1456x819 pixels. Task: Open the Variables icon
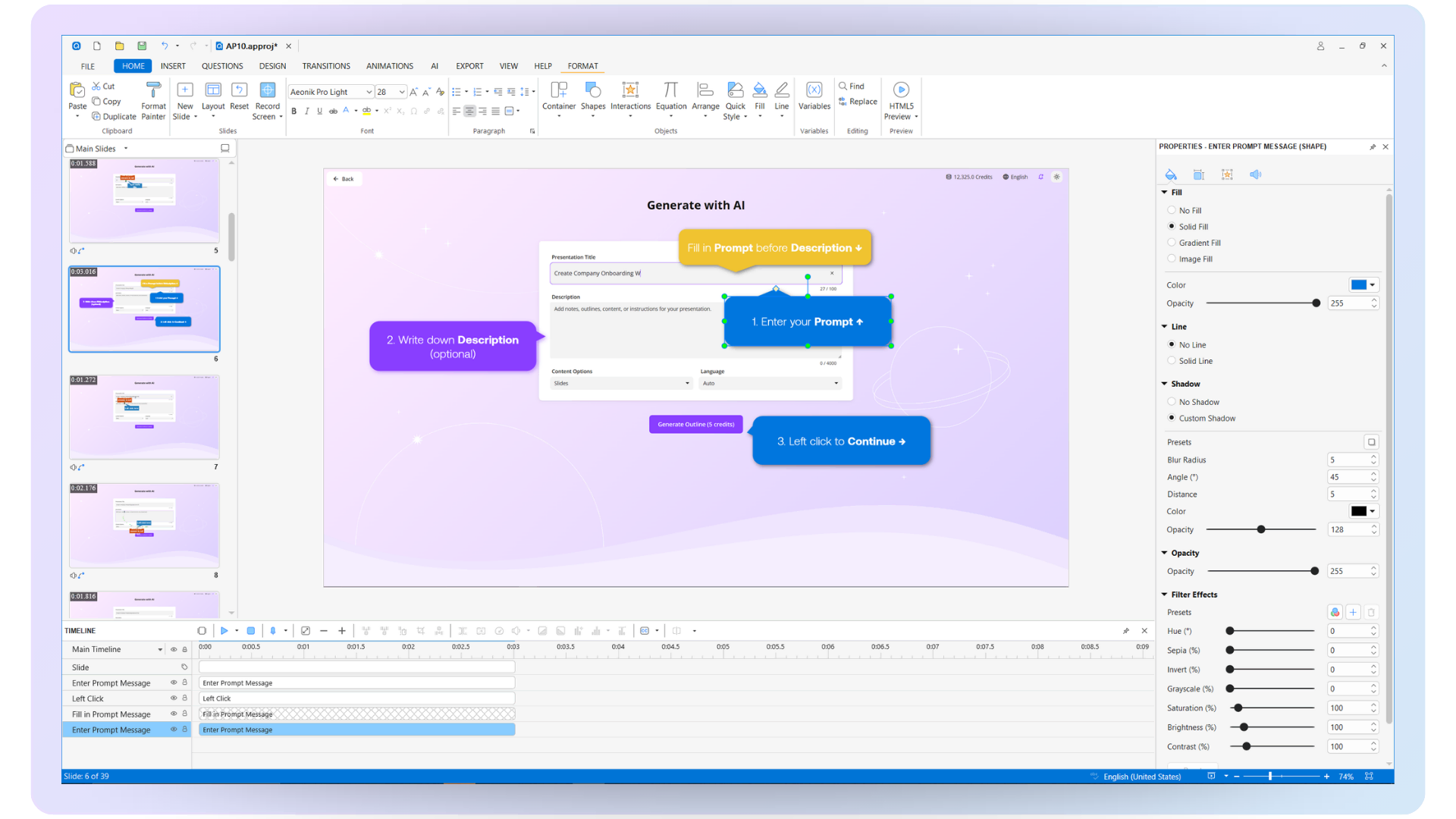pos(814,90)
